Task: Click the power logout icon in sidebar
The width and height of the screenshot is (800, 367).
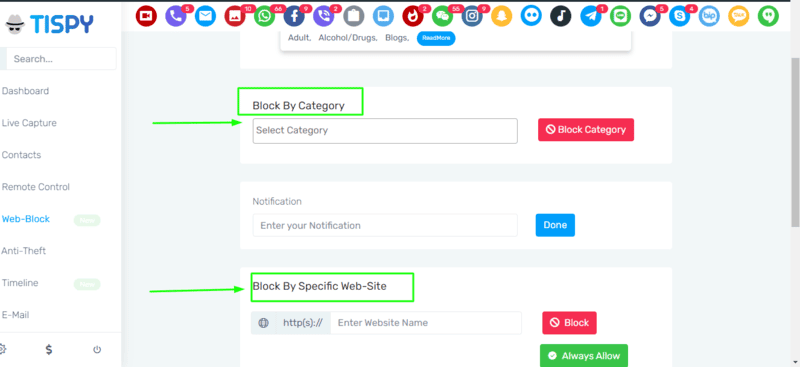Action: 97,350
